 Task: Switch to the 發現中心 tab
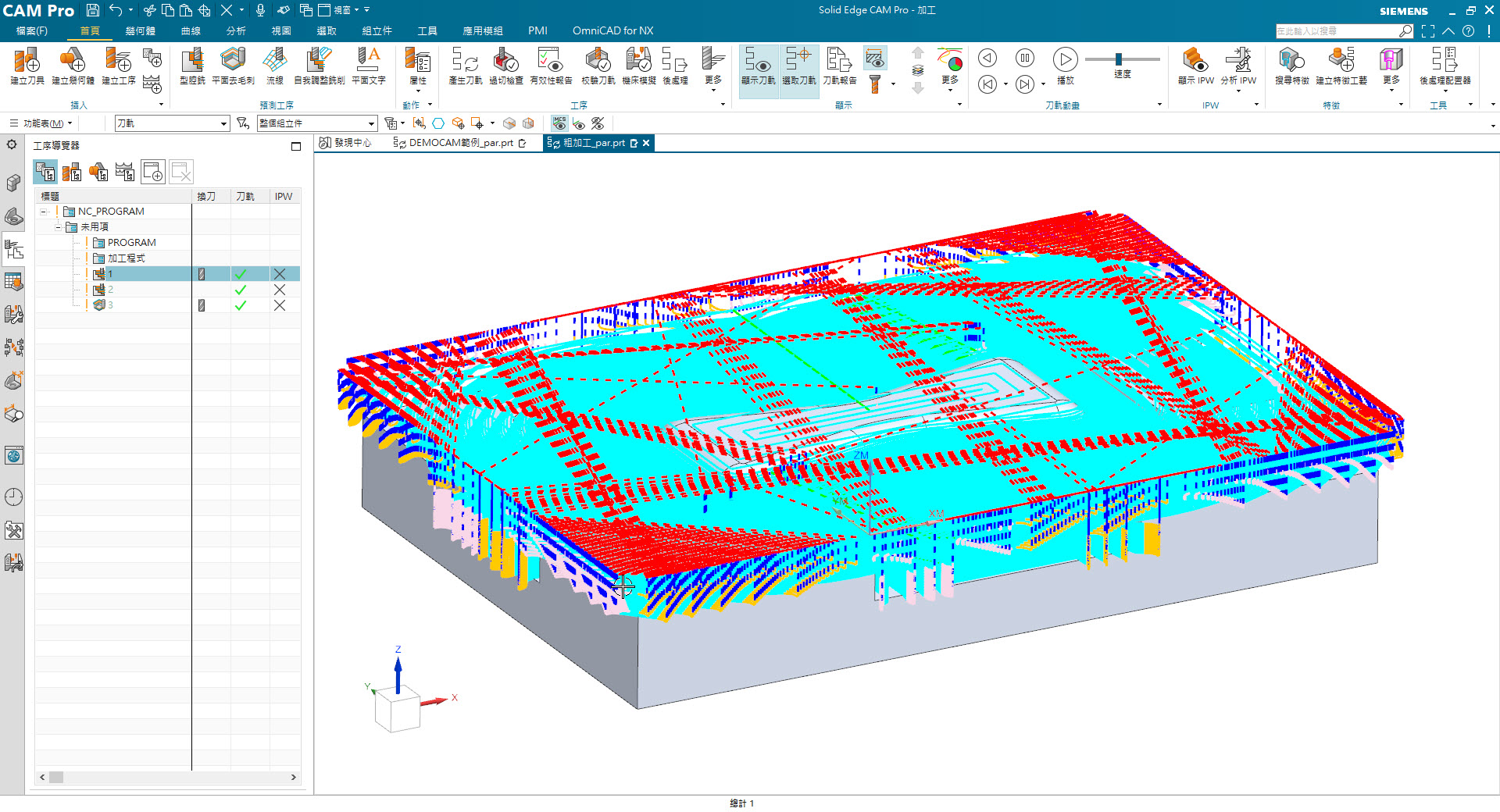(346, 143)
